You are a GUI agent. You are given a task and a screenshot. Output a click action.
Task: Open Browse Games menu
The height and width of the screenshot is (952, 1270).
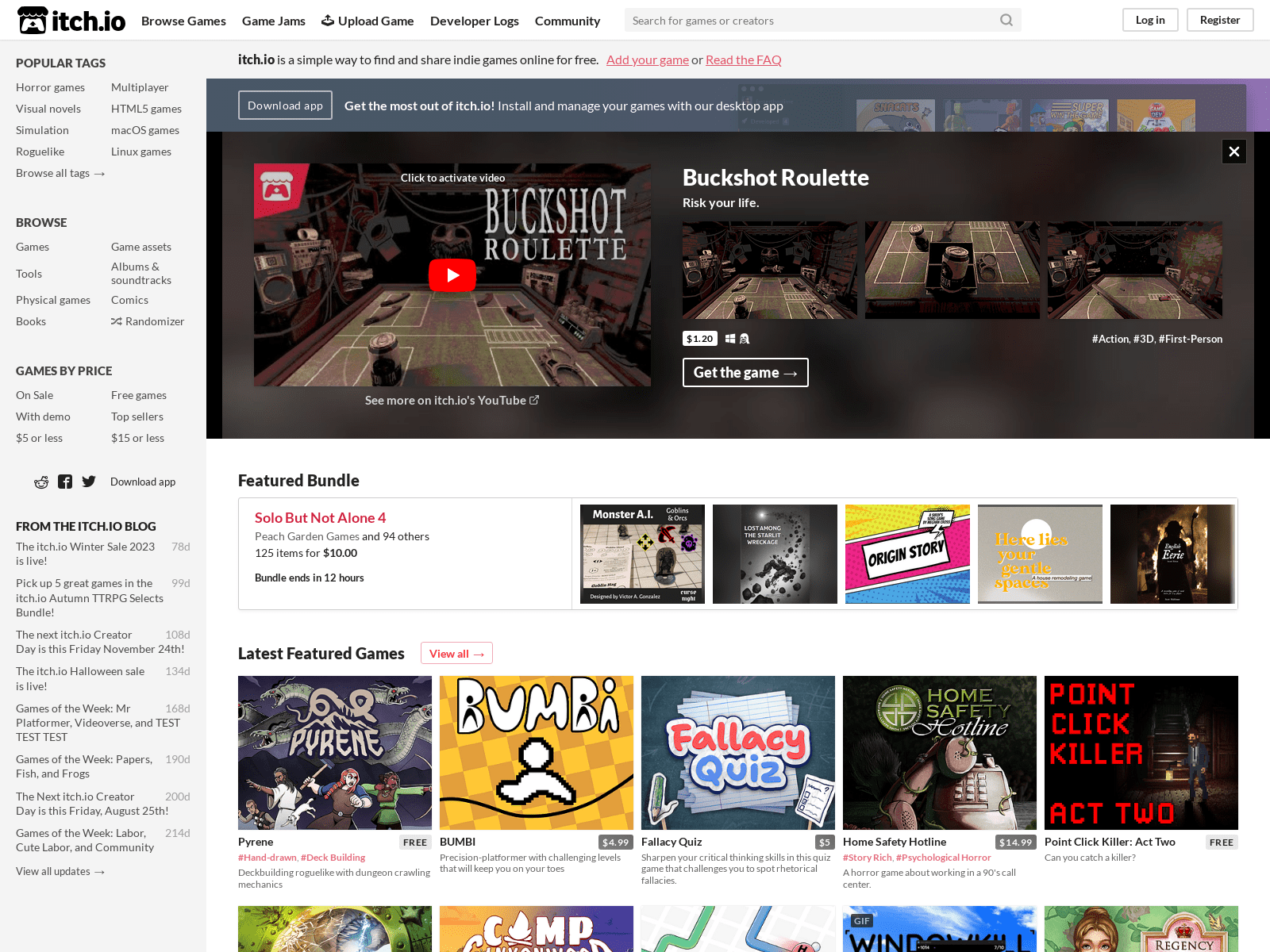point(183,21)
